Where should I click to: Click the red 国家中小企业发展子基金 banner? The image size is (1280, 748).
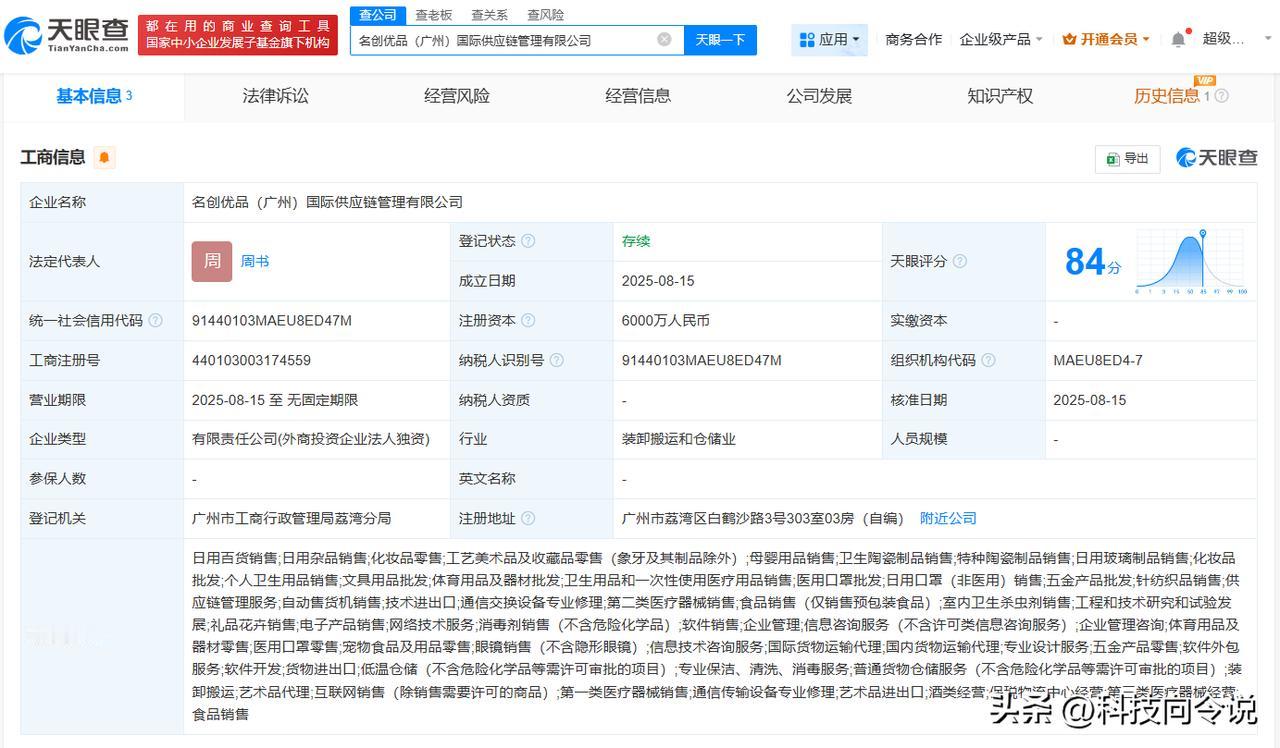coord(237,35)
